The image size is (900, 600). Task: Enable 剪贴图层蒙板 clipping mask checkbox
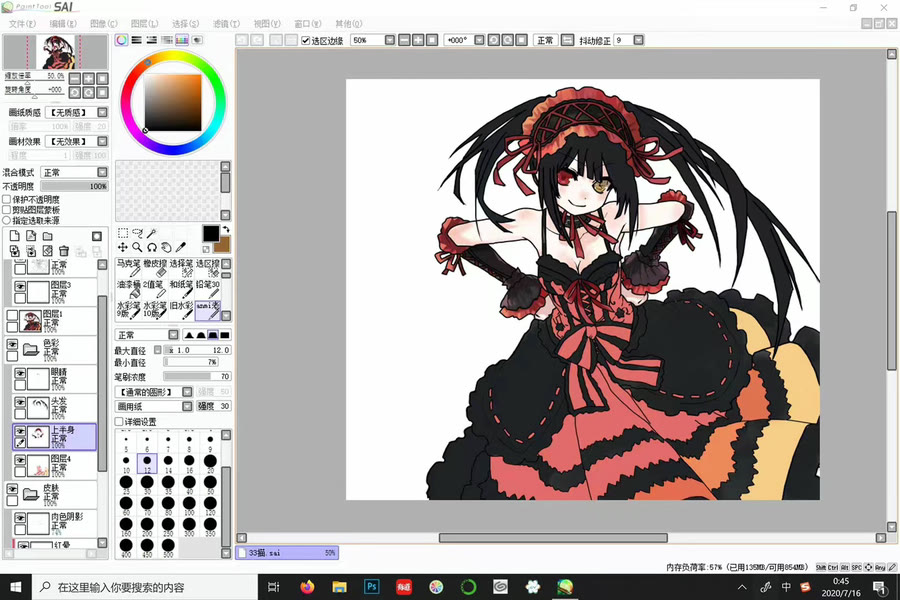7,210
